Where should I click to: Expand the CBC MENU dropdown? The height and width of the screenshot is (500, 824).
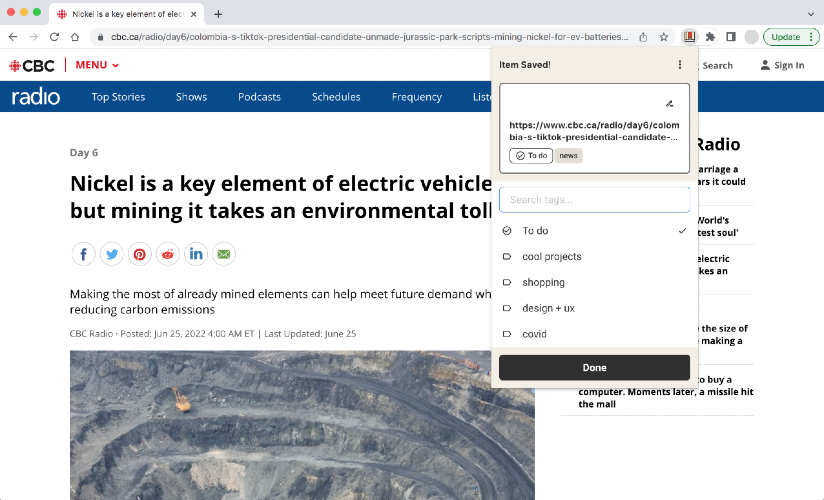[97, 65]
